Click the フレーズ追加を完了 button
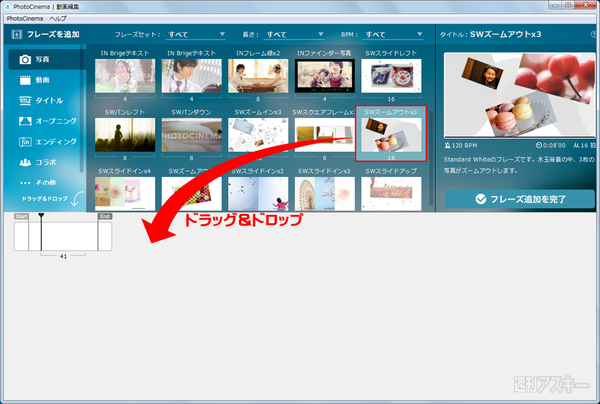The width and height of the screenshot is (600, 404). click(x=520, y=199)
